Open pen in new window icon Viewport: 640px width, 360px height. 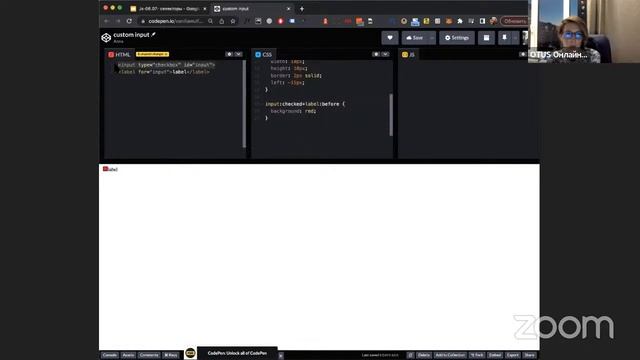click(410, 355)
